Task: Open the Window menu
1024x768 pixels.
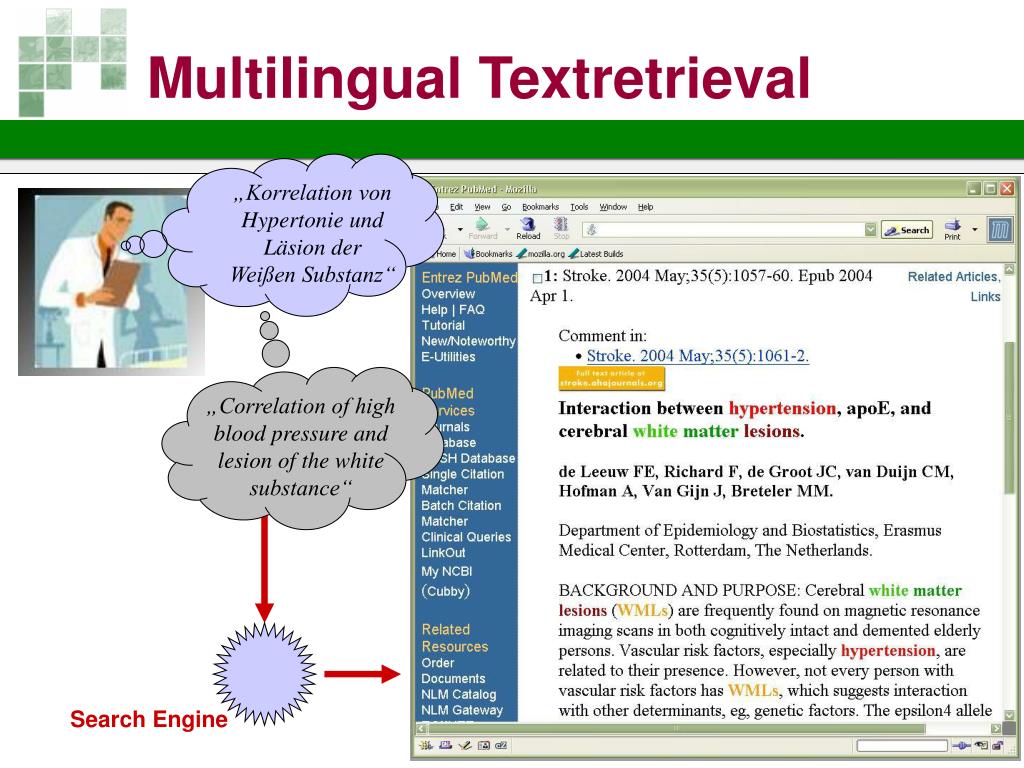Action: coord(613,207)
